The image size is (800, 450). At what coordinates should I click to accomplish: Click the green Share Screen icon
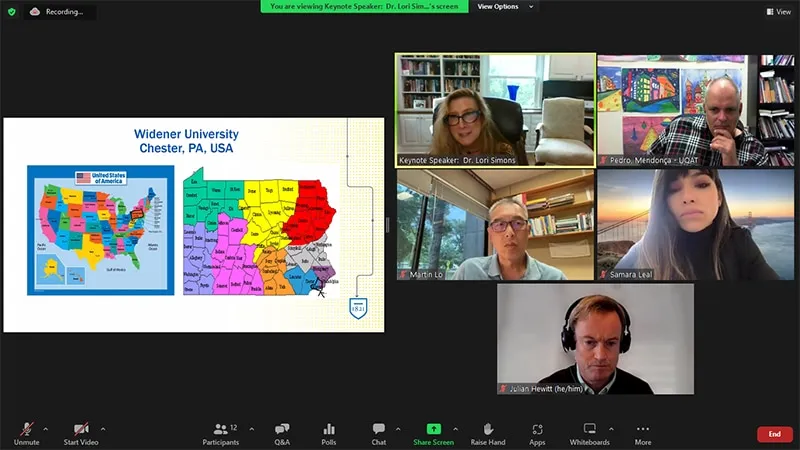[434, 431]
